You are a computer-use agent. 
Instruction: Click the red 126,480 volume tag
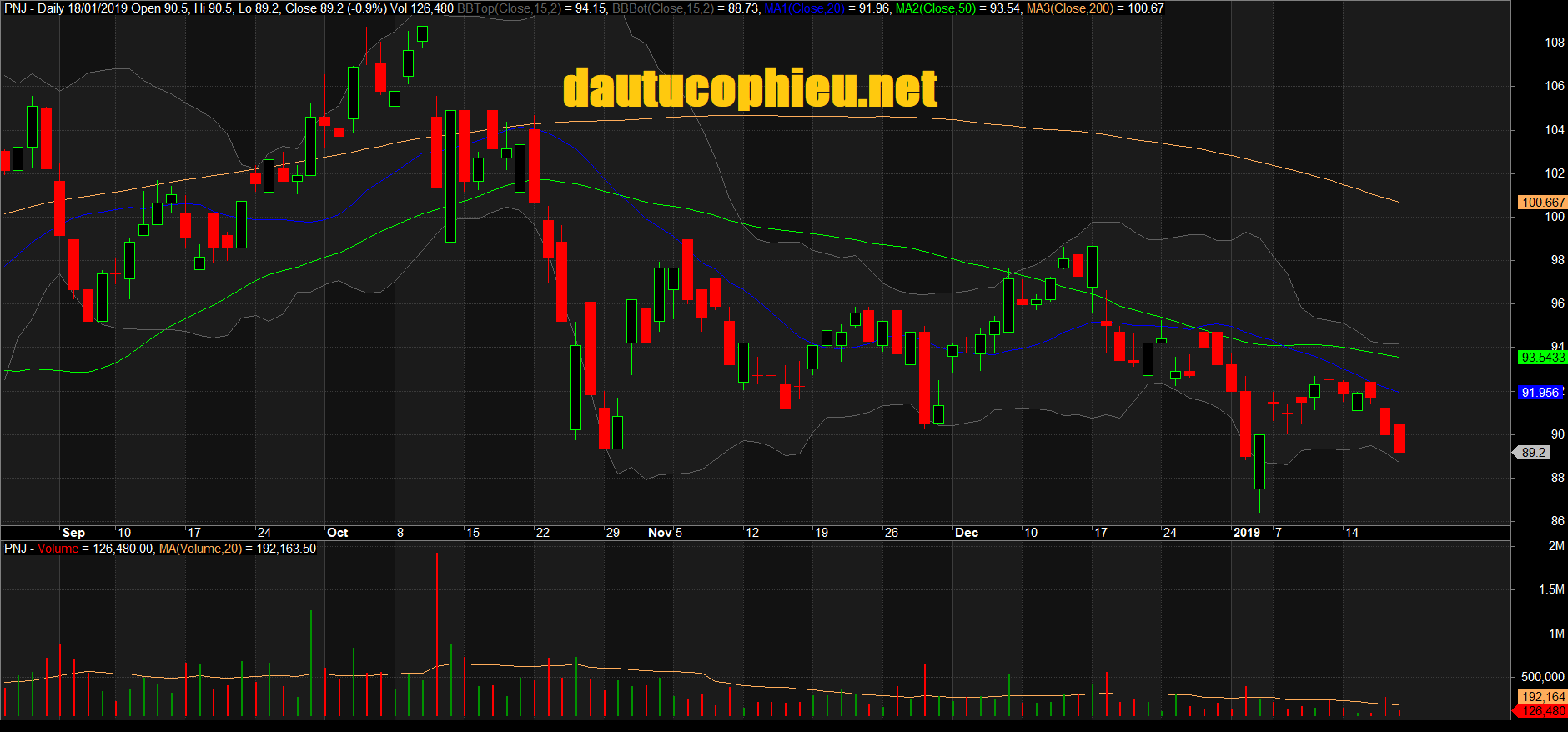[1543, 711]
